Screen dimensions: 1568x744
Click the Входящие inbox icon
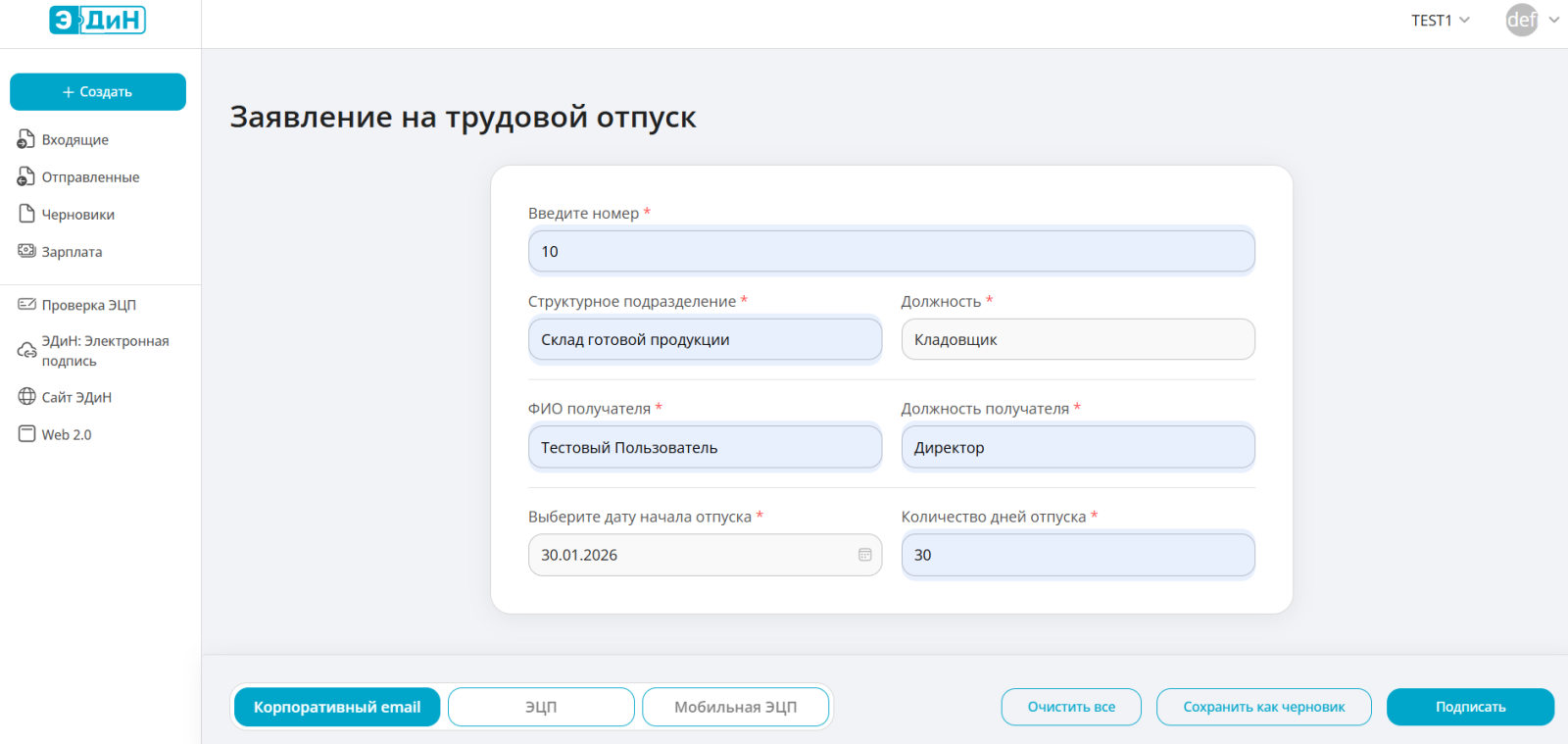(x=26, y=139)
